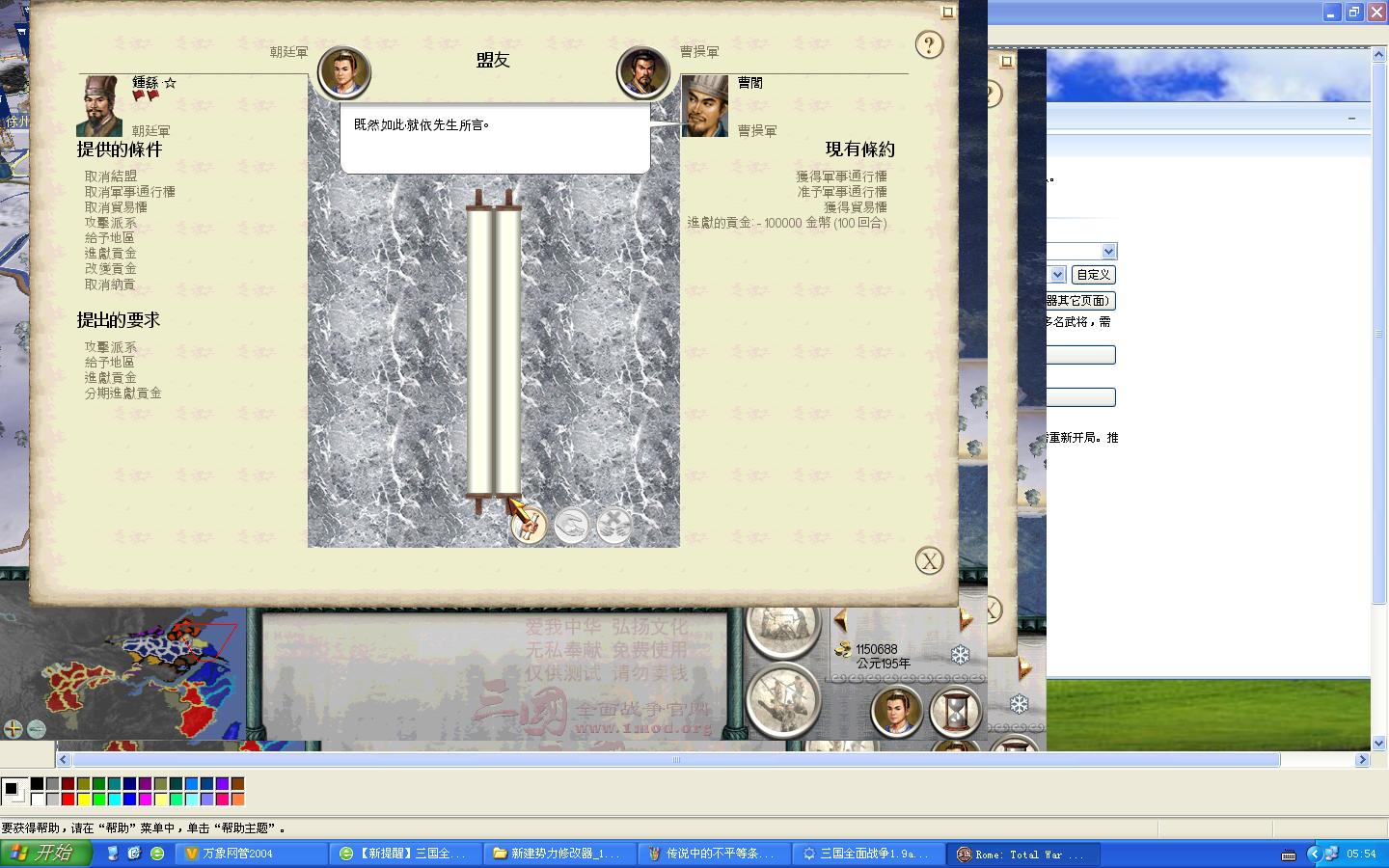Select 取消結盟 cancel alliance offer
The image size is (1389, 868).
pyautogui.click(x=111, y=176)
